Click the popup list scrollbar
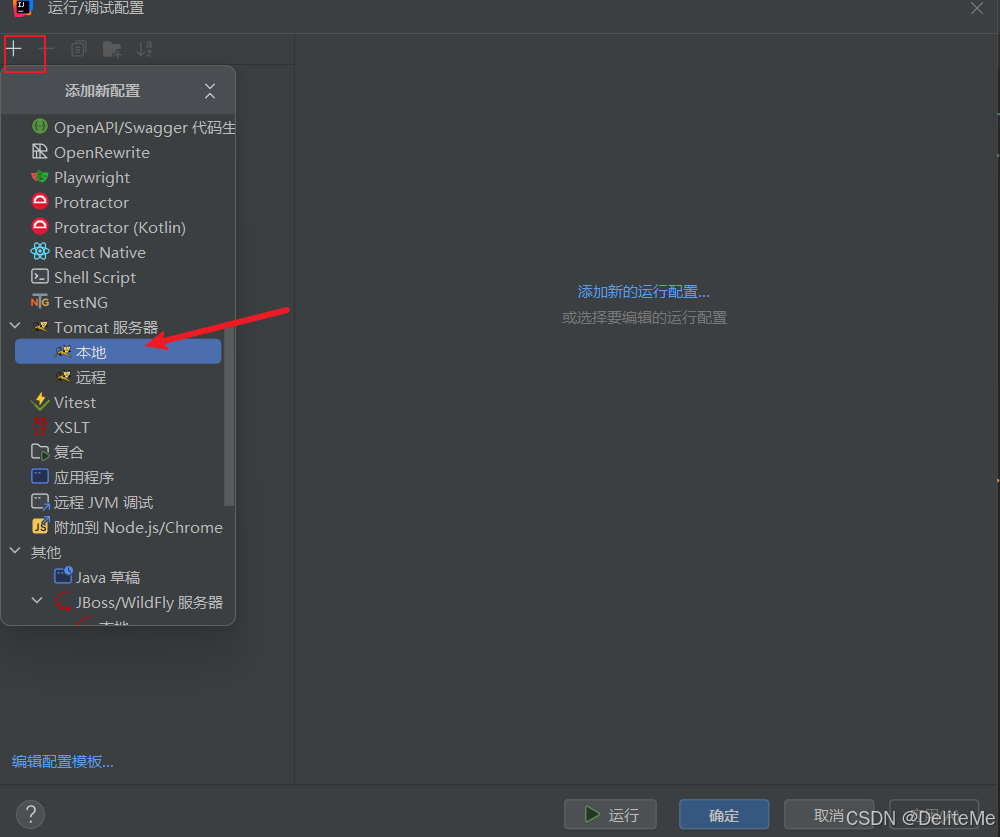Screen dimensions: 1000x837 (x=229, y=416)
